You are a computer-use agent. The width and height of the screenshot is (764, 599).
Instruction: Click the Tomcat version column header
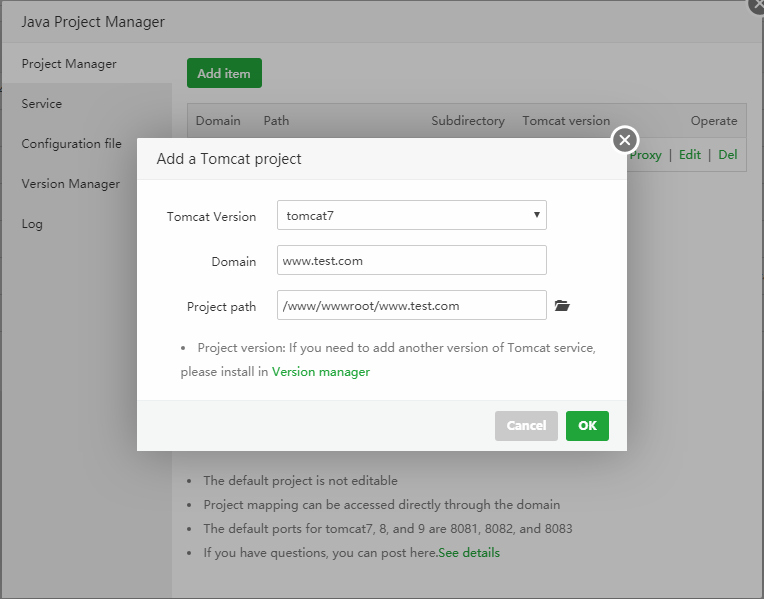coord(566,121)
